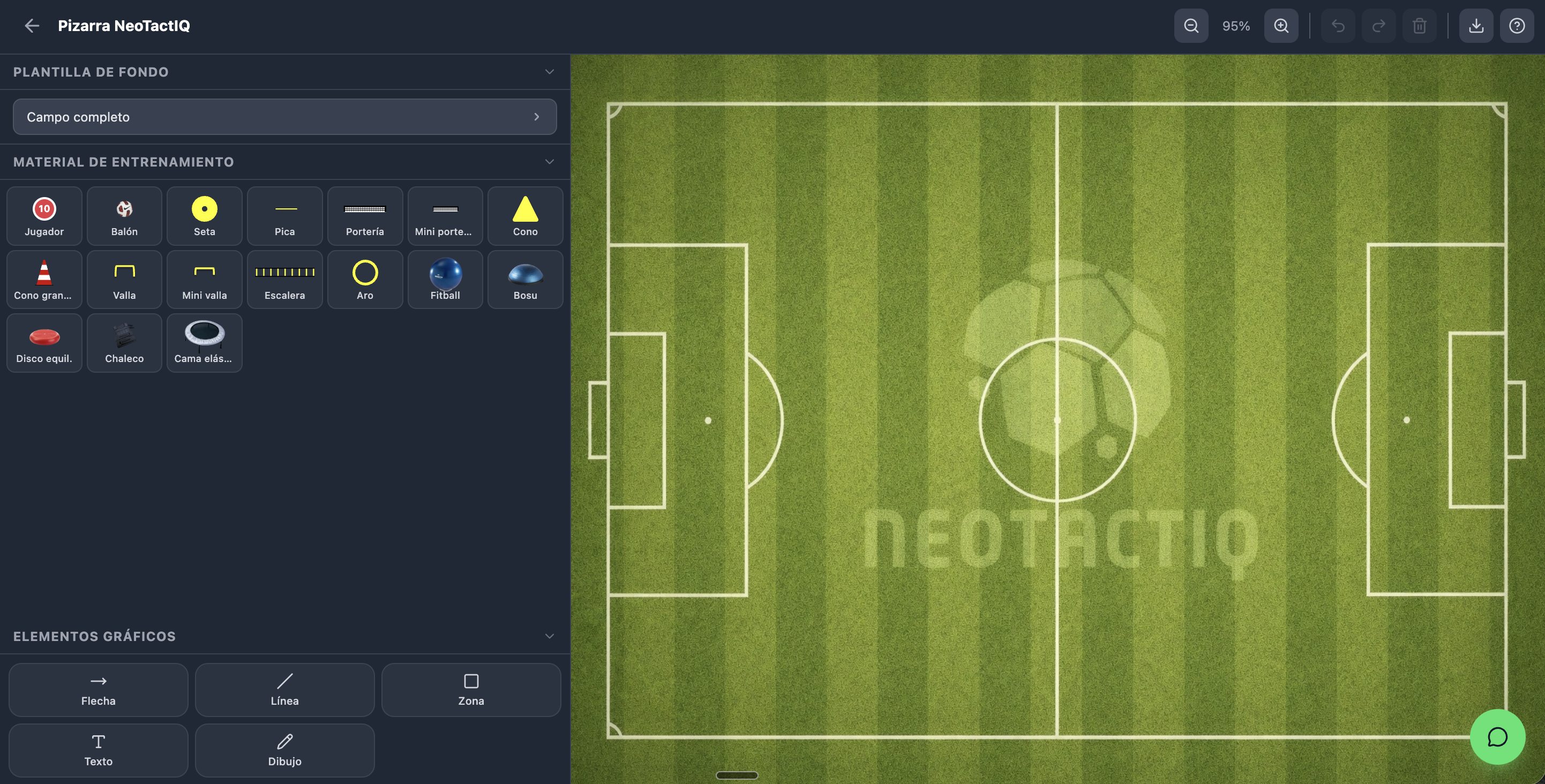1545x784 pixels.
Task: Activate the Línea line tool
Action: click(x=285, y=690)
